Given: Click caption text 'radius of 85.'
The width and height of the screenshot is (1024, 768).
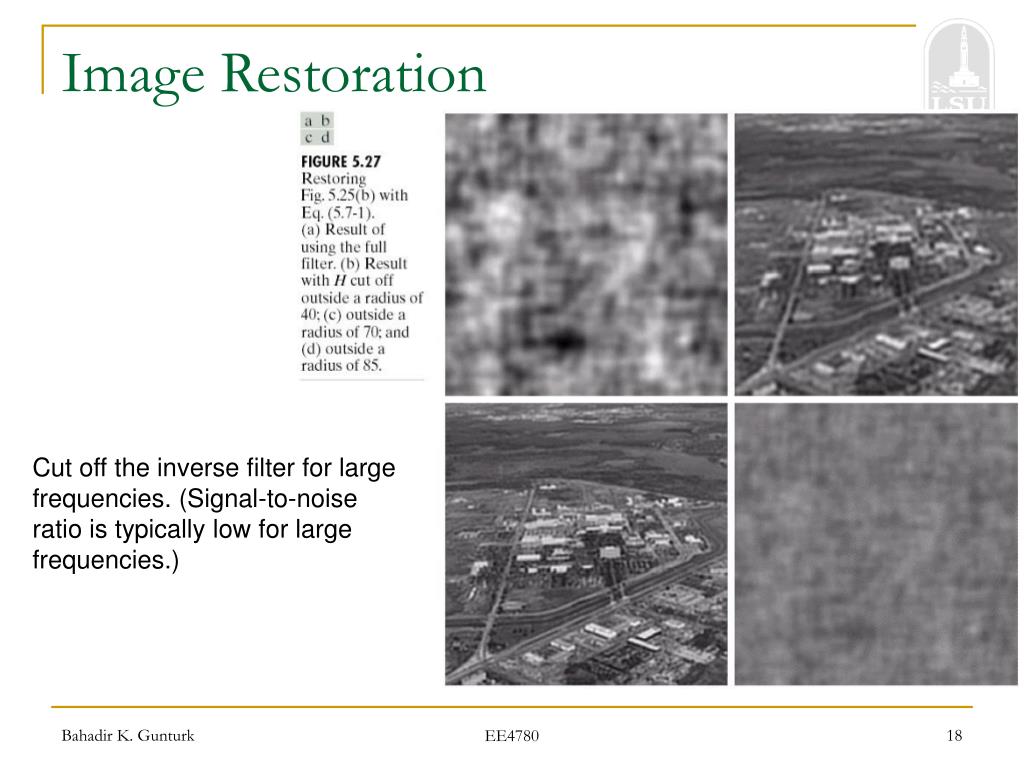Looking at the screenshot, I should (341, 366).
